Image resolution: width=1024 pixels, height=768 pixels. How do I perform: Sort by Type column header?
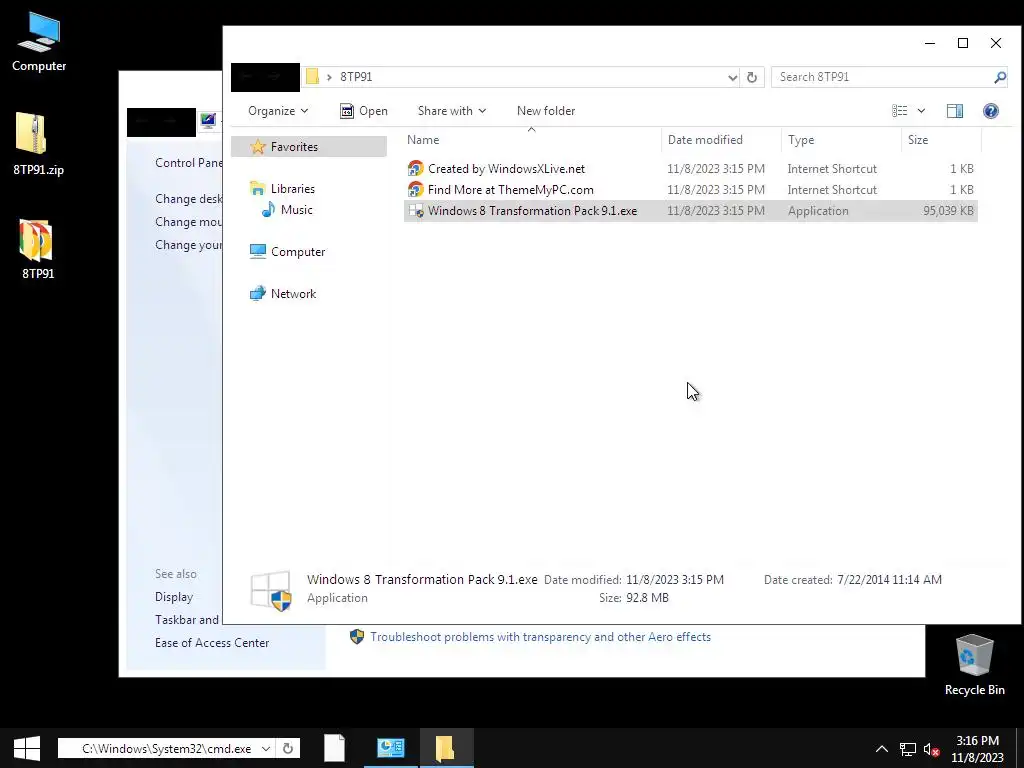coord(841,140)
